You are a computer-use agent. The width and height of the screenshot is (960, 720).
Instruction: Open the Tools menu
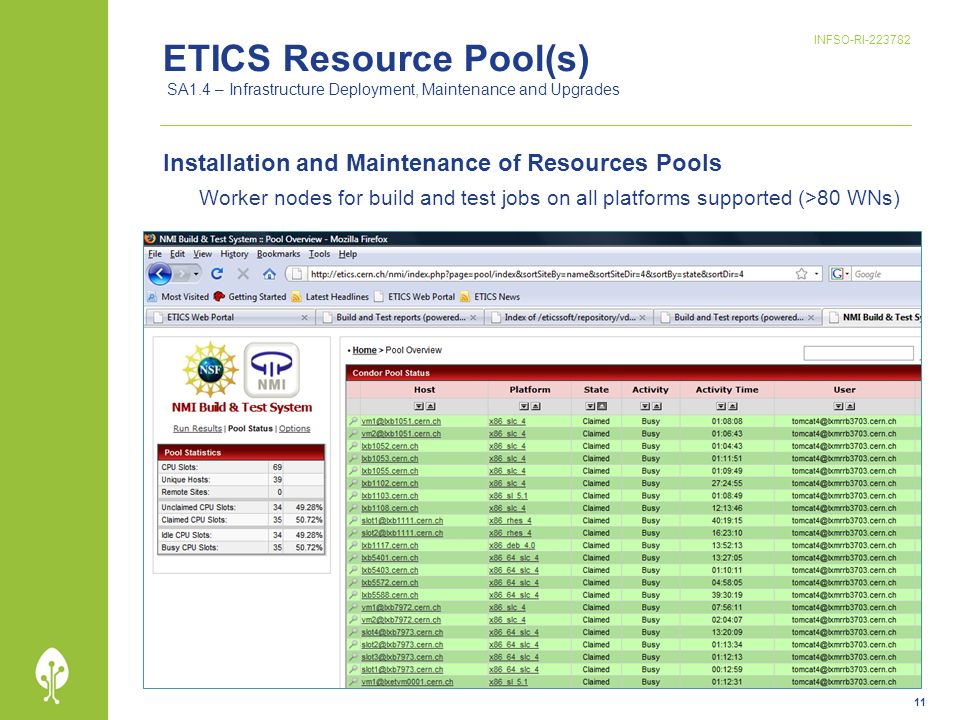click(x=319, y=254)
